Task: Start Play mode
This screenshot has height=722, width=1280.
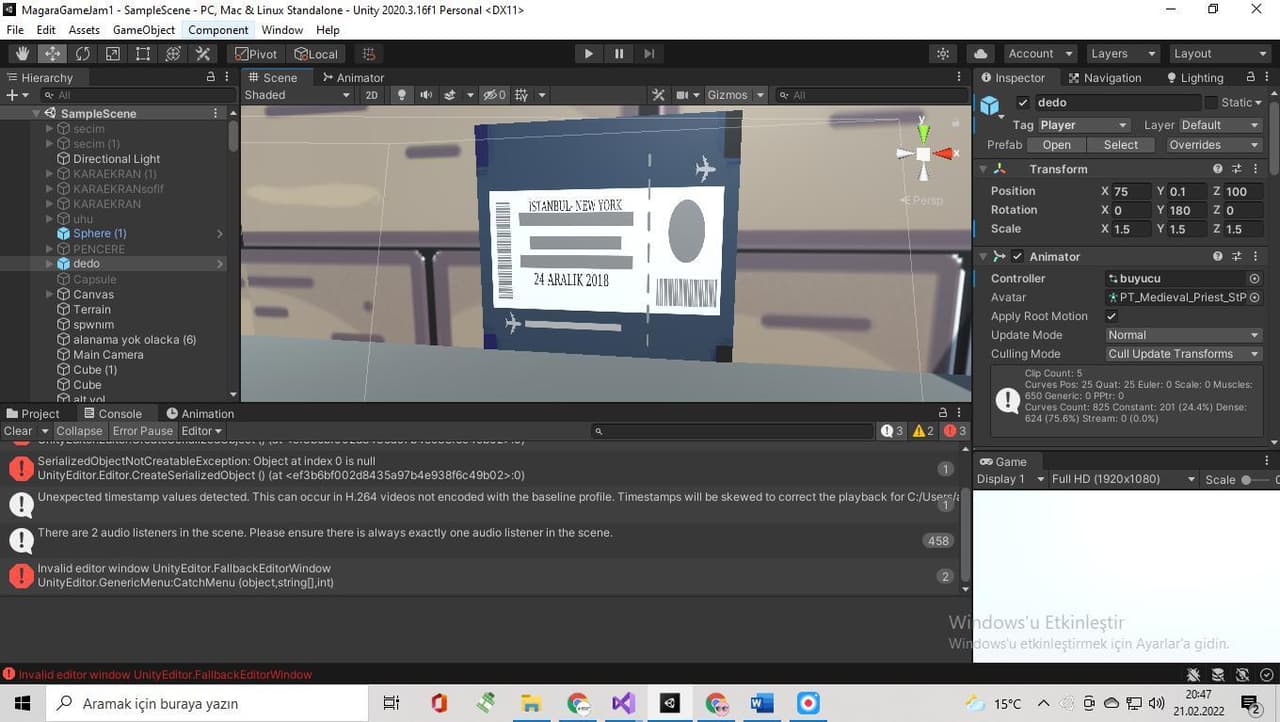Action: point(588,54)
